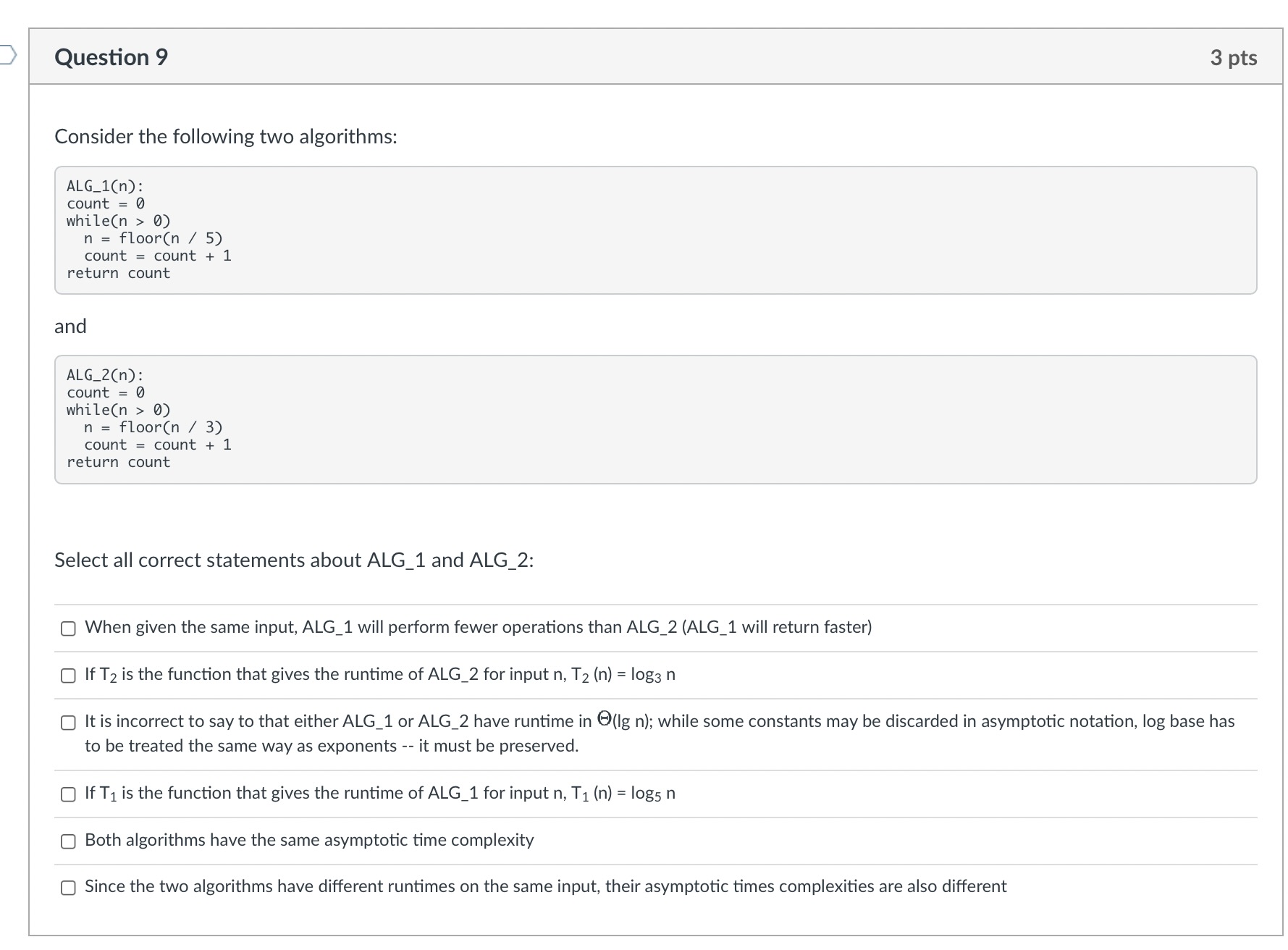The image size is (1288, 950).
Task: Click the answer text about runtime of ALG_2
Action: click(x=379, y=675)
